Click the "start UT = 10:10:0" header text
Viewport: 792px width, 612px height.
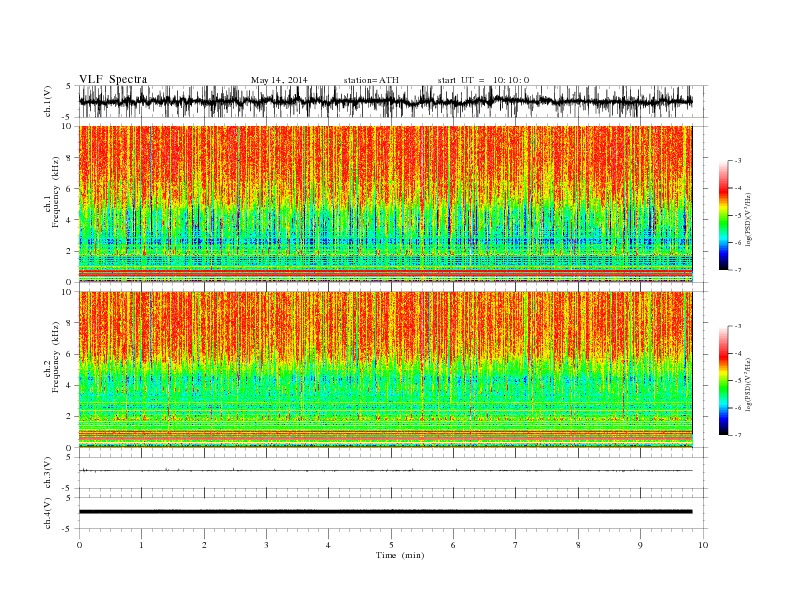[x=483, y=80]
